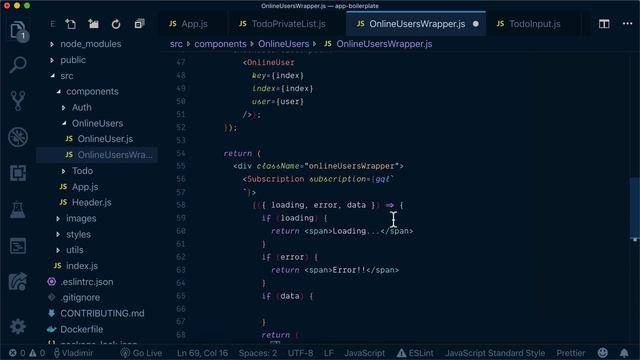Viewport: 640px width, 360px height.
Task: Create a new file in Explorer
Action: (71, 24)
